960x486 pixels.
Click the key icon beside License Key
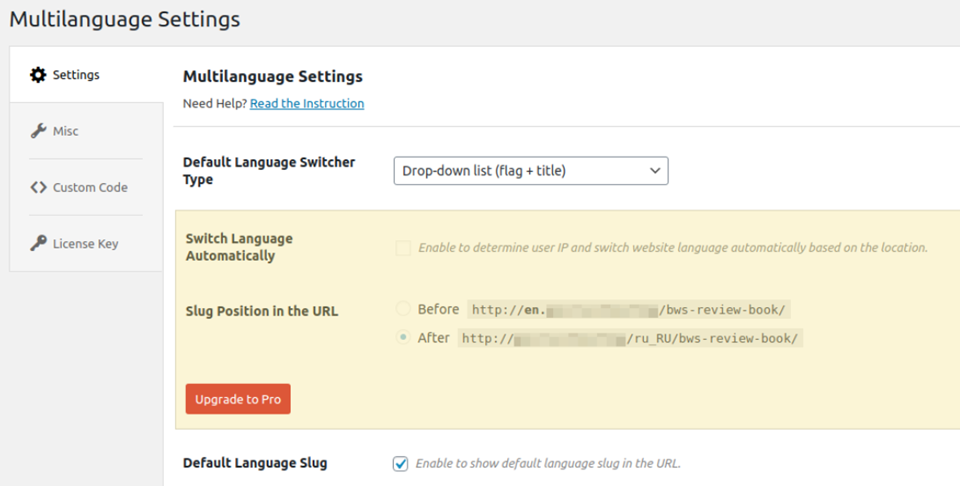click(x=38, y=243)
